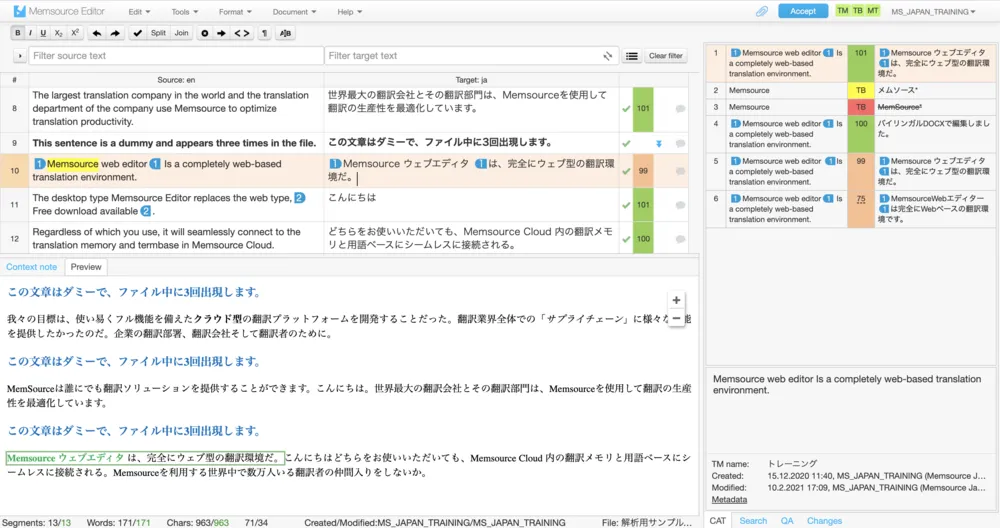The height and width of the screenshot is (528, 1000).
Task: Toggle the MT indicator
Action: (872, 11)
